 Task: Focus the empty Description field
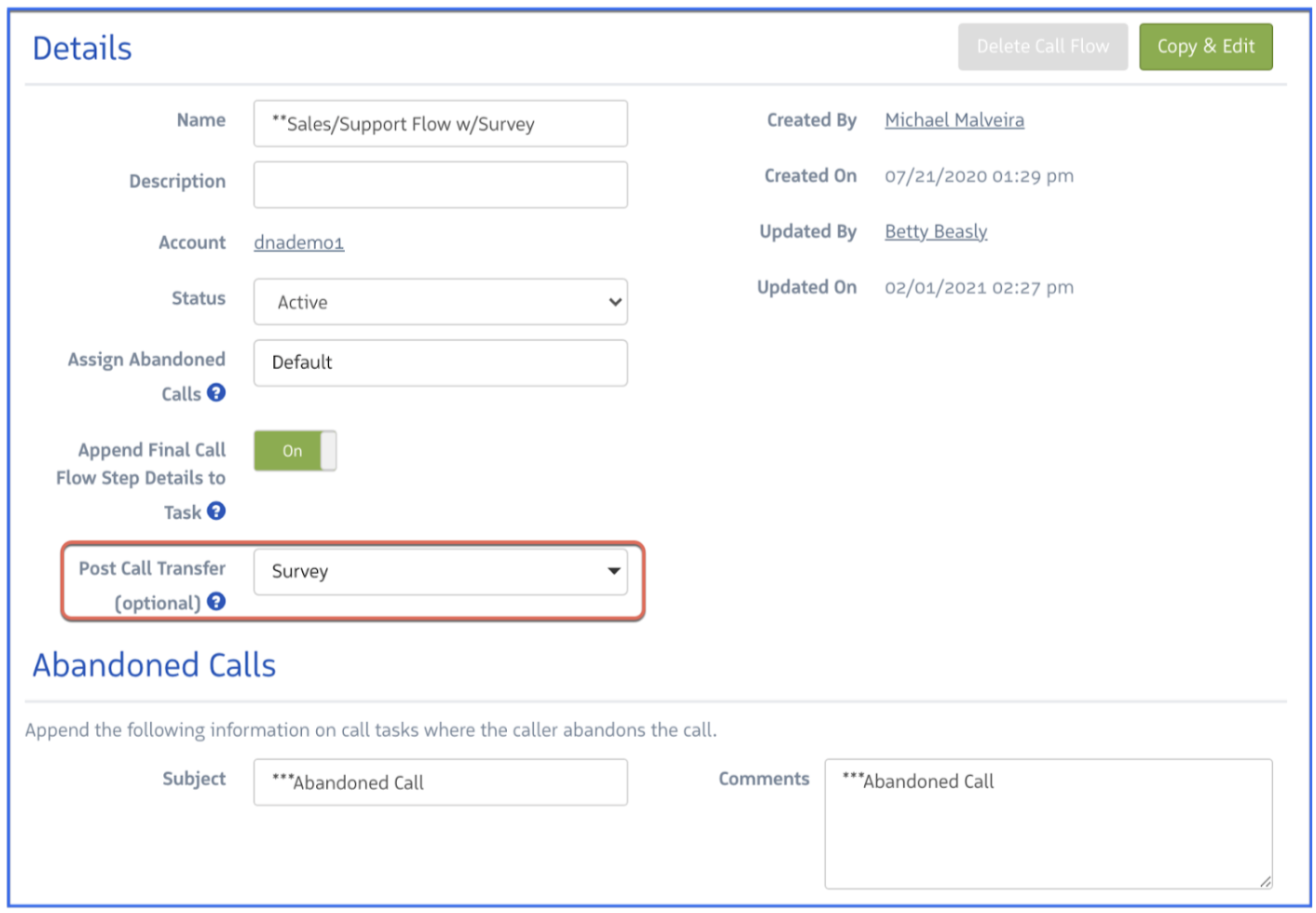[440, 184]
